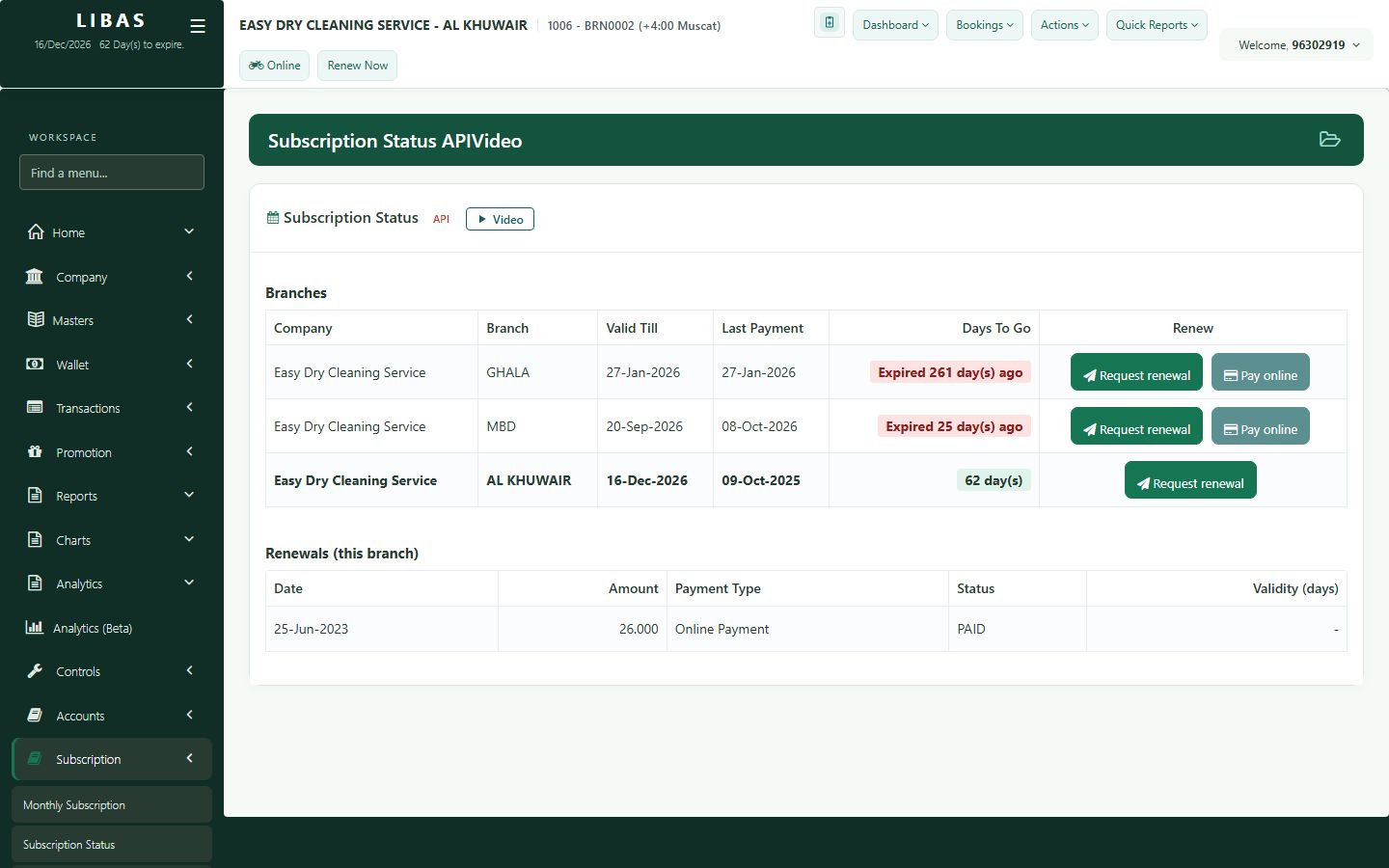Open the Analytics menu item

pos(112,583)
